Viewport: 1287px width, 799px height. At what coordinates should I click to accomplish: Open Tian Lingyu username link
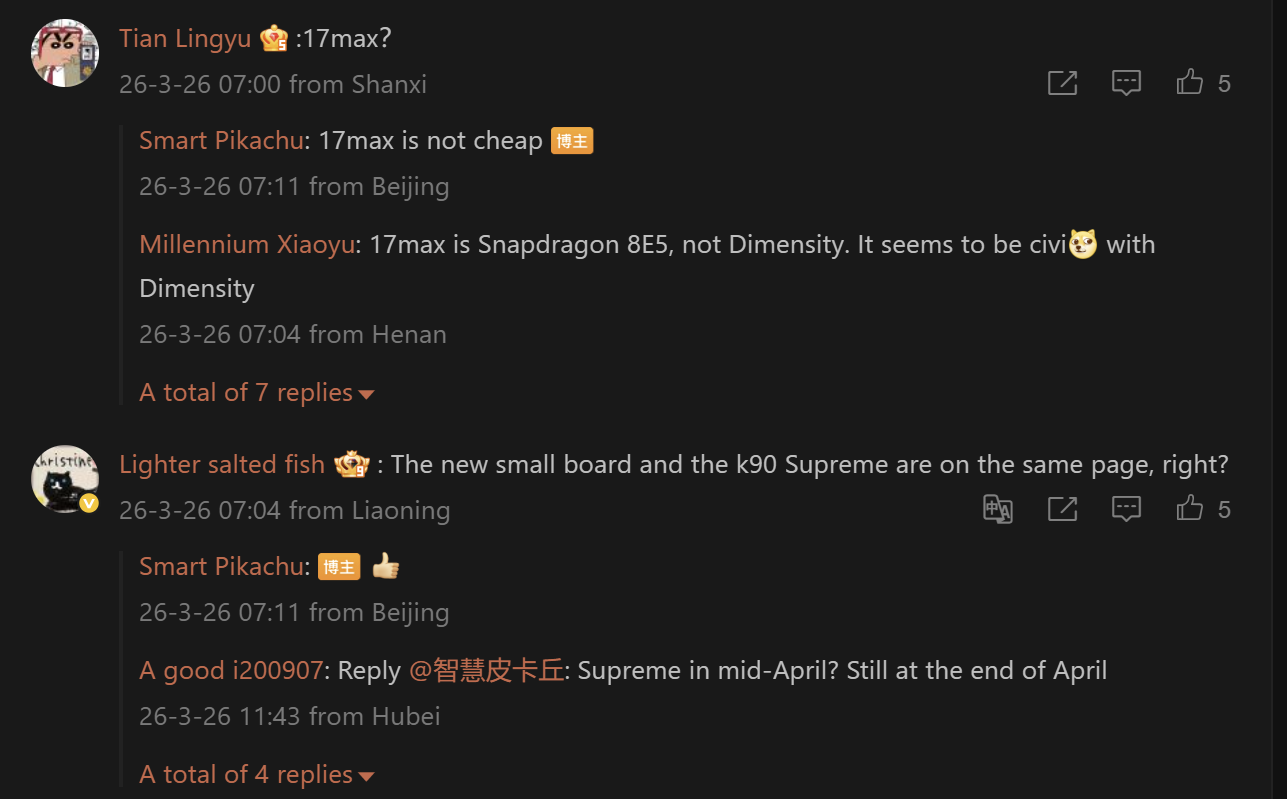pos(185,39)
